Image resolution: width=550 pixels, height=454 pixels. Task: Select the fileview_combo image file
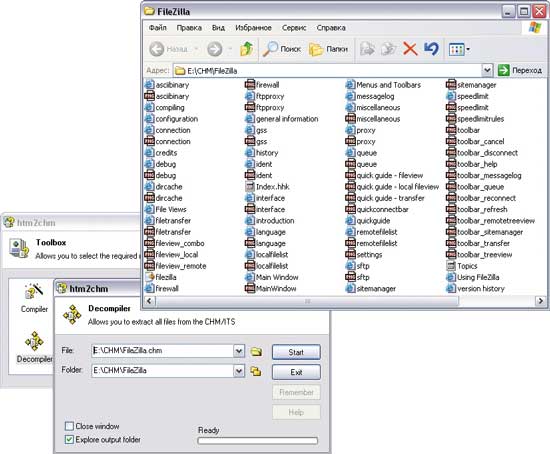pos(175,243)
